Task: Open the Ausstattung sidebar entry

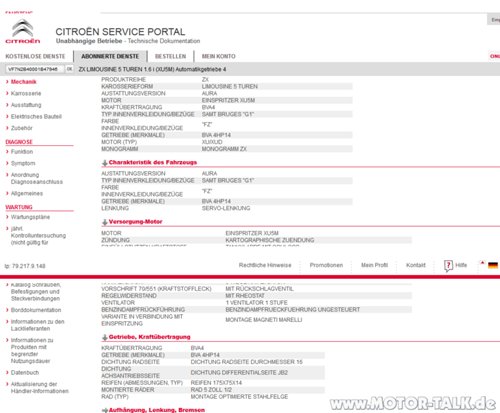Action: (x=26, y=105)
